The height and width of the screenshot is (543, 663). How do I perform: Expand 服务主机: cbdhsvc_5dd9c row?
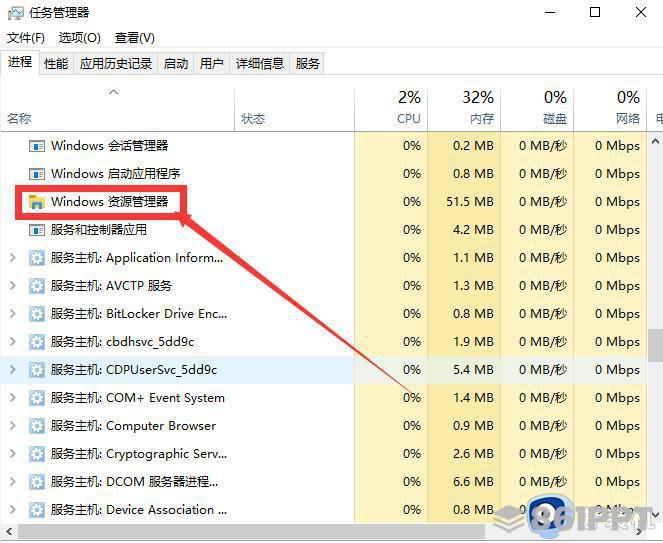point(13,341)
